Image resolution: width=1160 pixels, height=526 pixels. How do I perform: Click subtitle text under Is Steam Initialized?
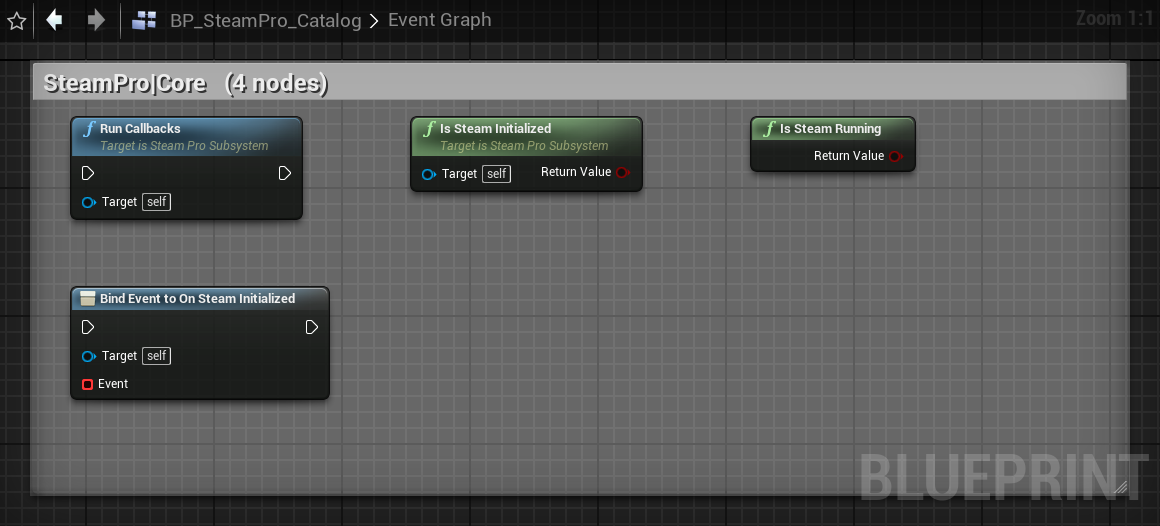[x=525, y=146]
